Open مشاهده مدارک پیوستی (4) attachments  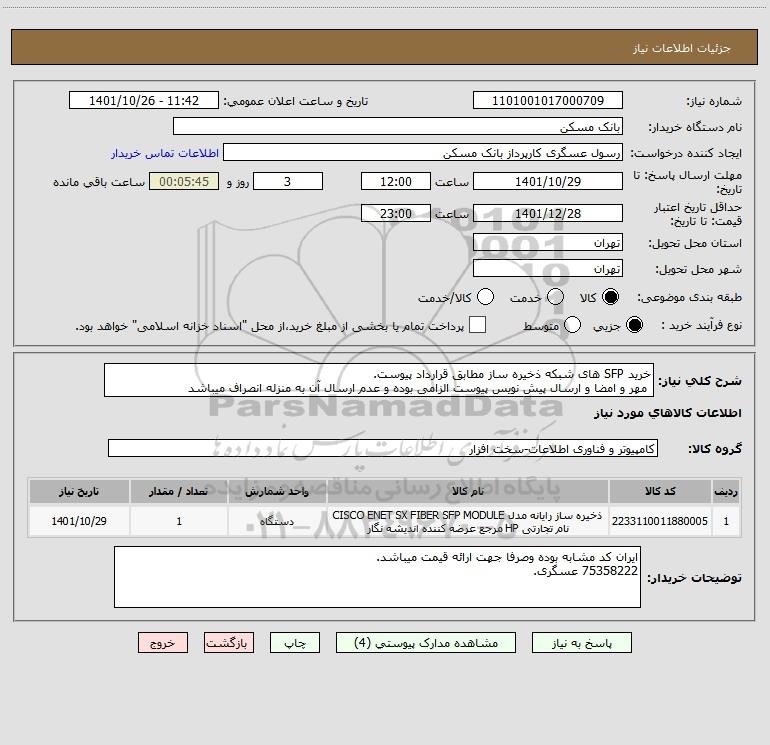426,643
